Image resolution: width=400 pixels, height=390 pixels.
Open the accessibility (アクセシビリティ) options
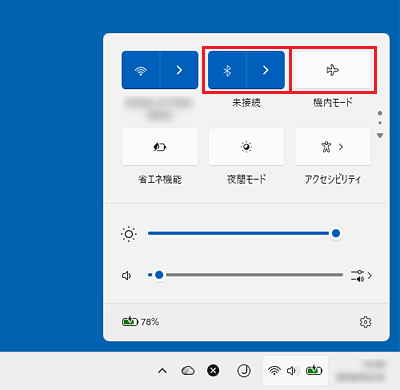coord(333,147)
